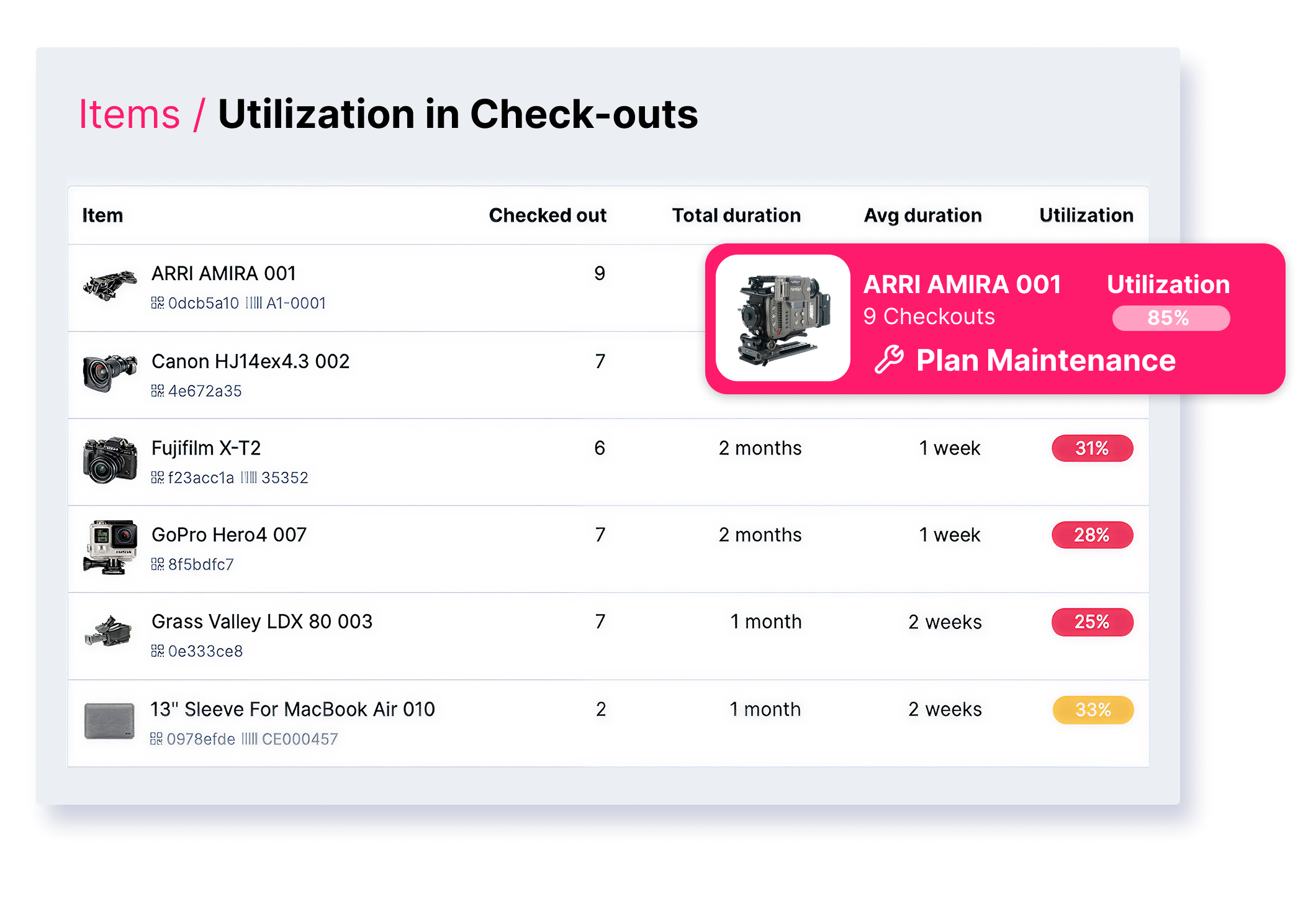Click barcode icon next to 35352
This screenshot has height=914, width=1316.
[248, 477]
